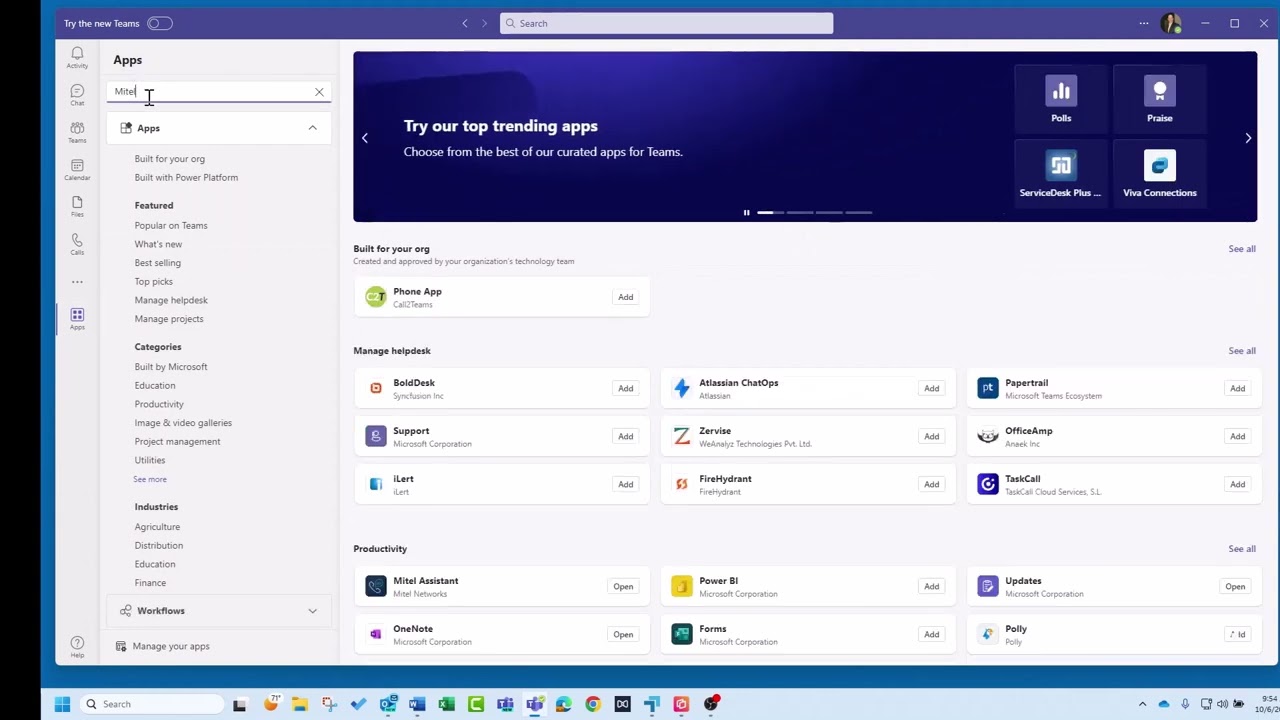Open Google Chrome from the taskbar
This screenshot has width=1280, height=720.
(x=593, y=704)
